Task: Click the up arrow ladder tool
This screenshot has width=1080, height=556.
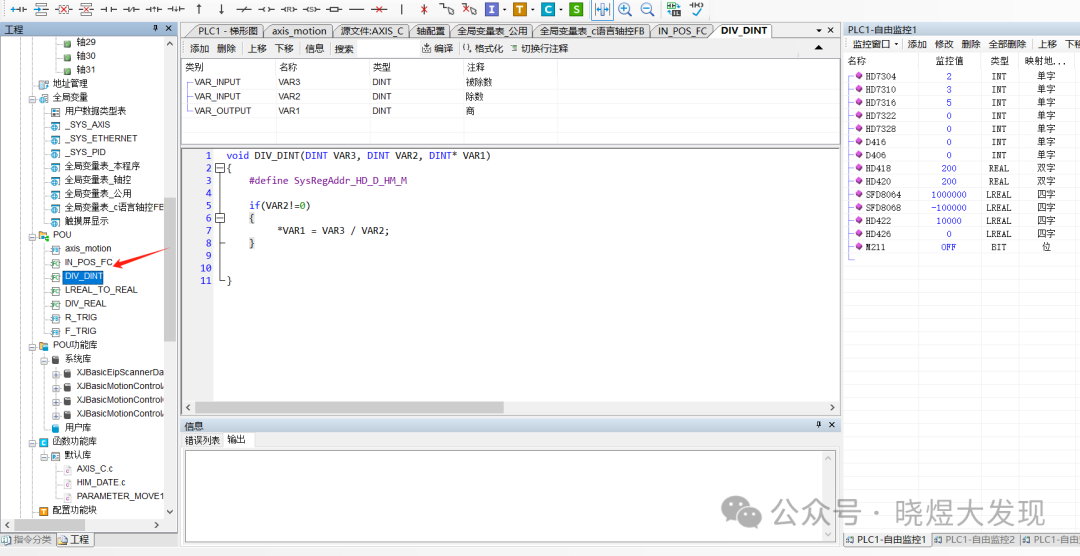Action: [198, 9]
